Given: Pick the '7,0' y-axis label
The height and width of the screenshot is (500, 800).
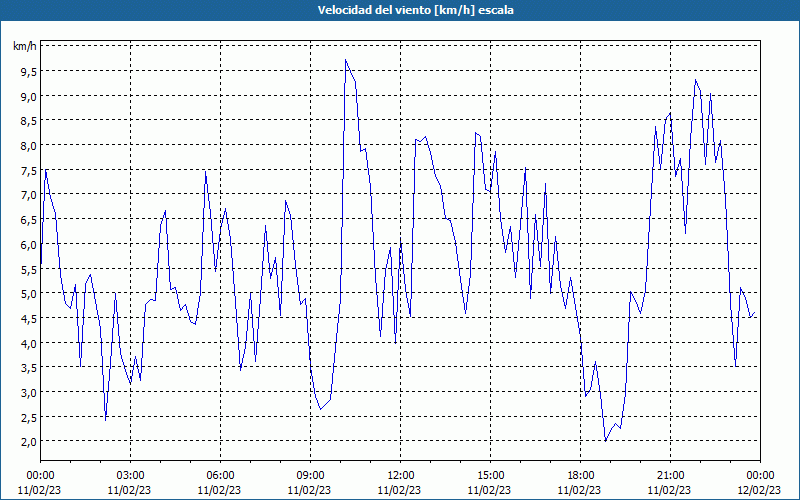Looking at the screenshot, I should point(29,194).
